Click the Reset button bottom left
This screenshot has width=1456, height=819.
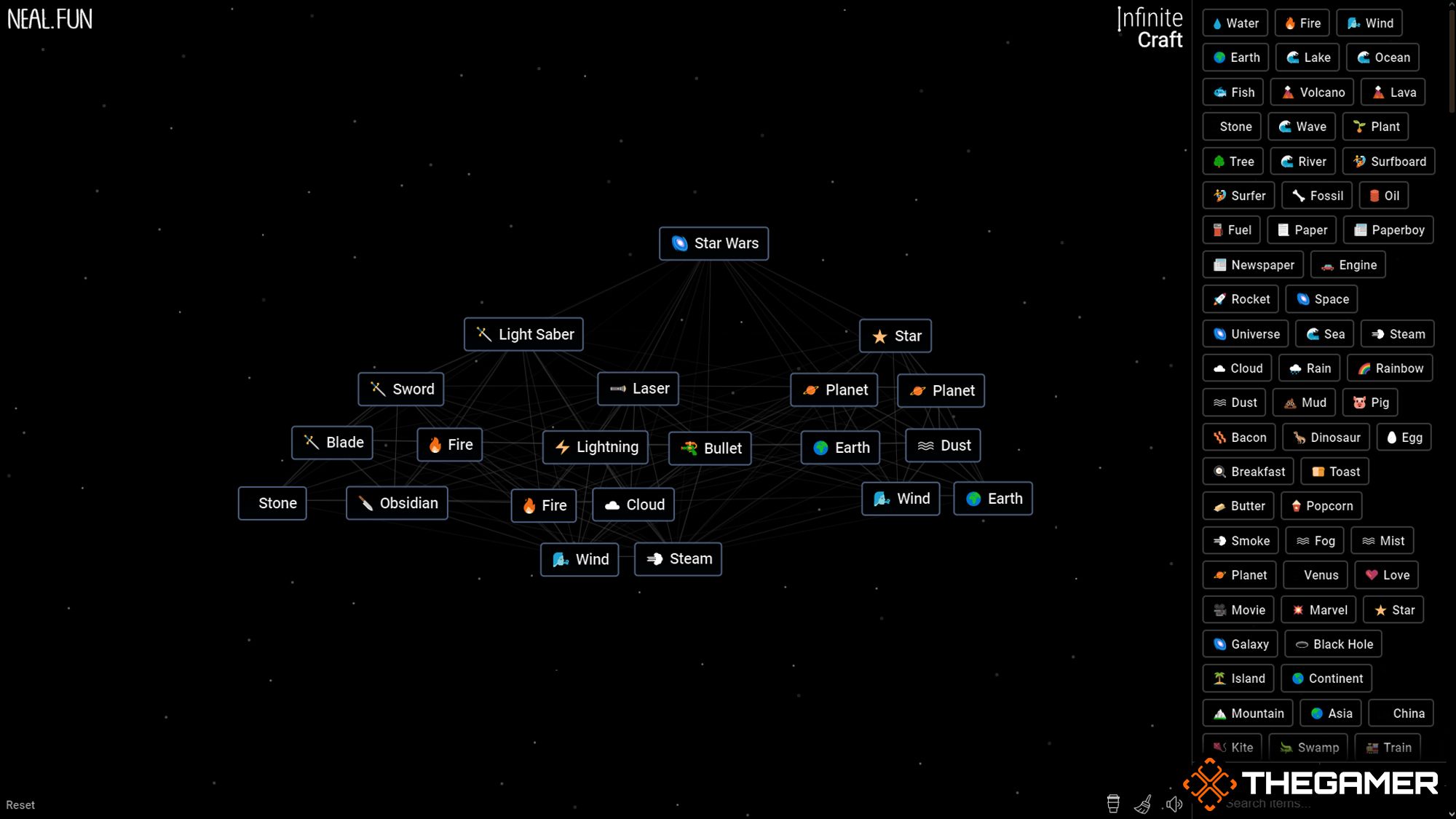pyautogui.click(x=21, y=805)
